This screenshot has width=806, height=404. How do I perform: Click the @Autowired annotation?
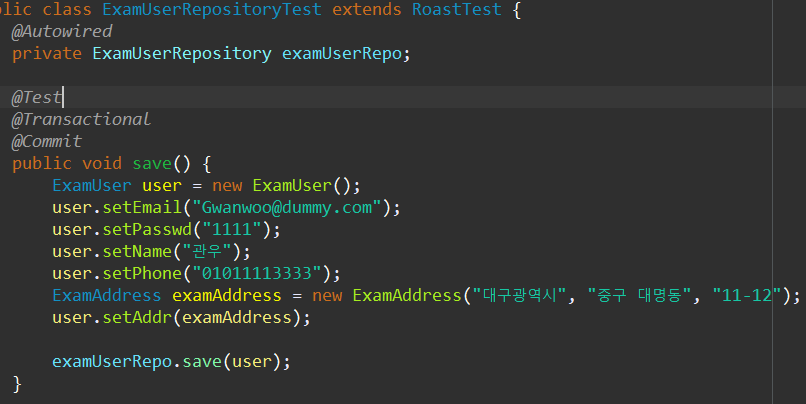click(x=62, y=31)
